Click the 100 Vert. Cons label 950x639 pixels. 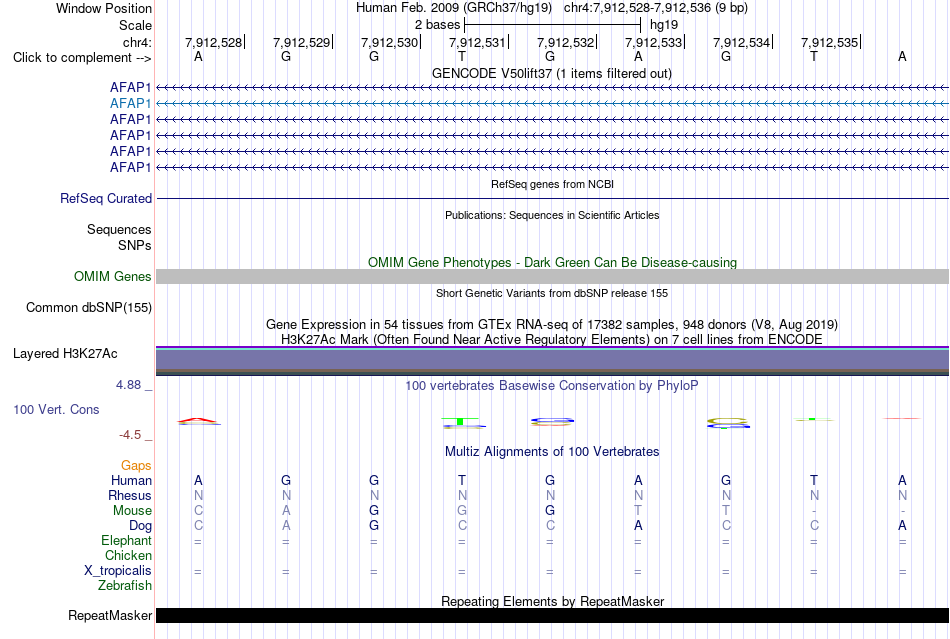click(x=56, y=409)
